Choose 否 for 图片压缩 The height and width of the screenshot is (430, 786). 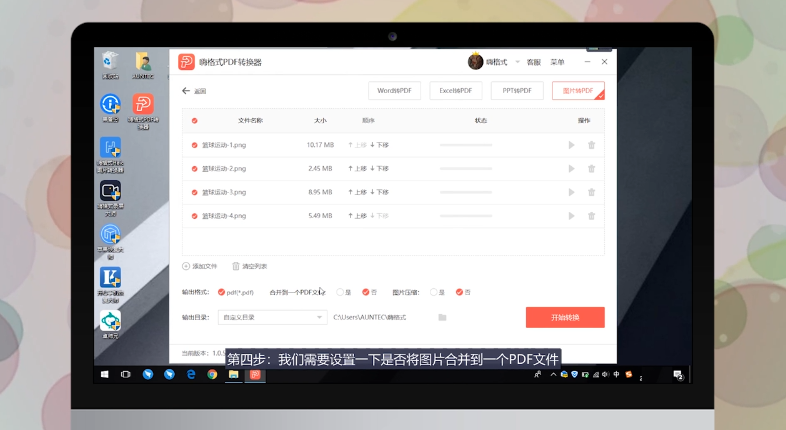point(459,292)
